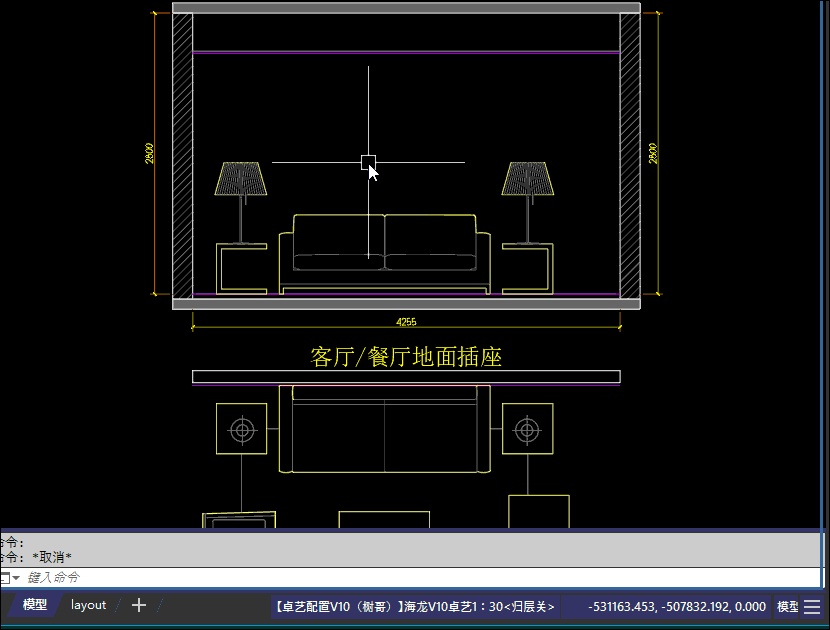Select the right floor socket symbol in plan

tap(527, 430)
